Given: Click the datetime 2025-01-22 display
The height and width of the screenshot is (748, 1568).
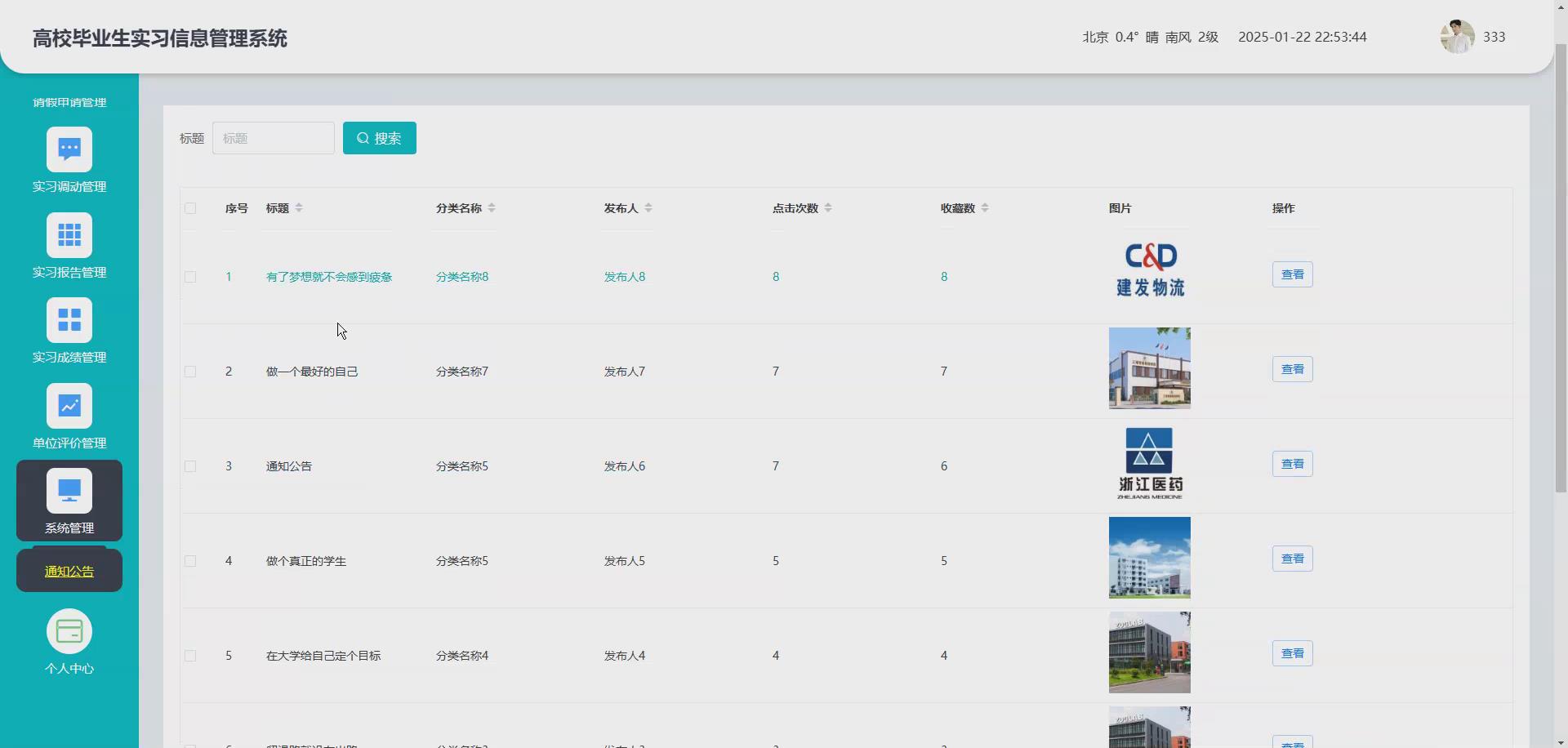Looking at the screenshot, I should [x=1303, y=37].
